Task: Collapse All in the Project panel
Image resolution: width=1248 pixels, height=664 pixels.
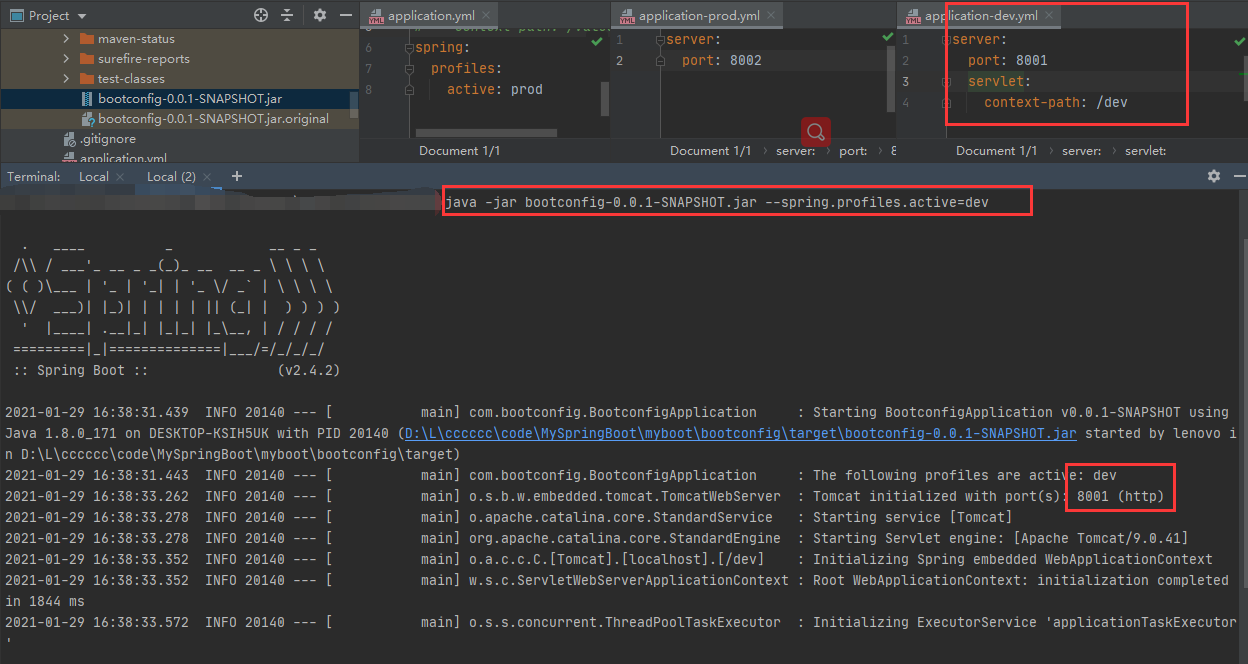Action: coord(288,15)
